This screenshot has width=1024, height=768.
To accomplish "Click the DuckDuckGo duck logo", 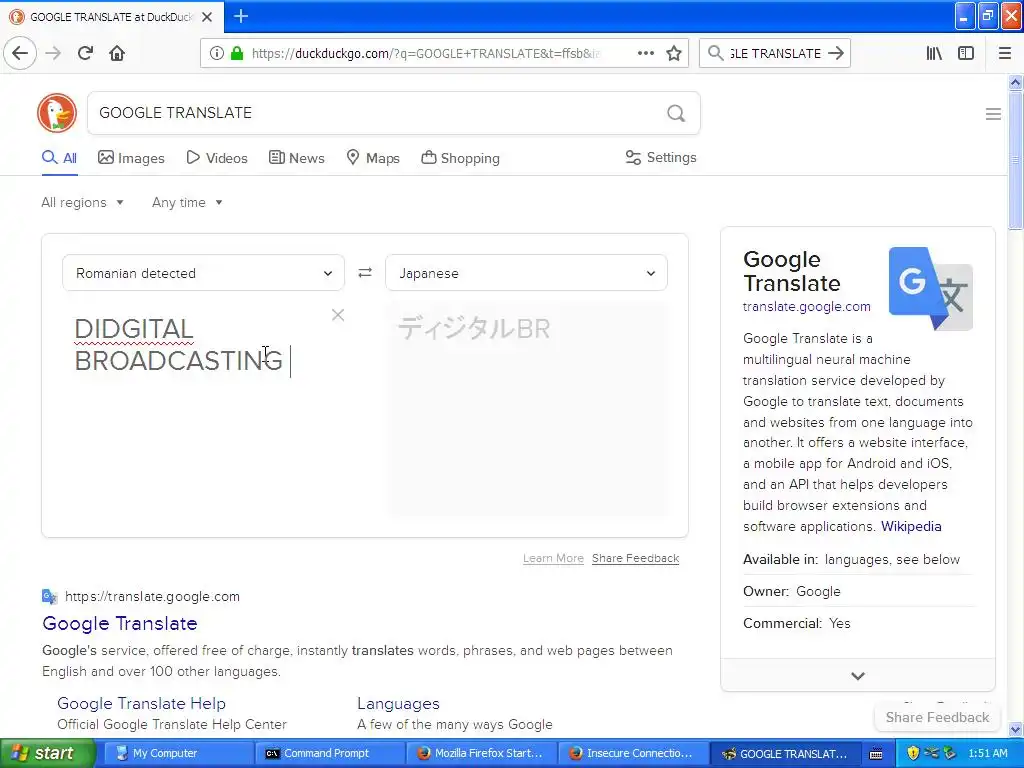I will click(x=57, y=112).
